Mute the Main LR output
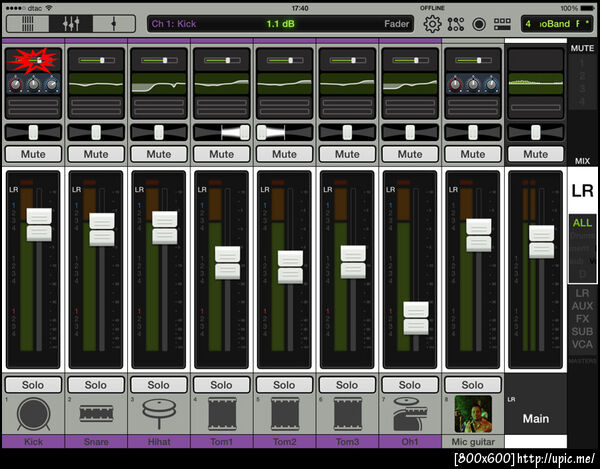600x469 pixels. pos(536,154)
